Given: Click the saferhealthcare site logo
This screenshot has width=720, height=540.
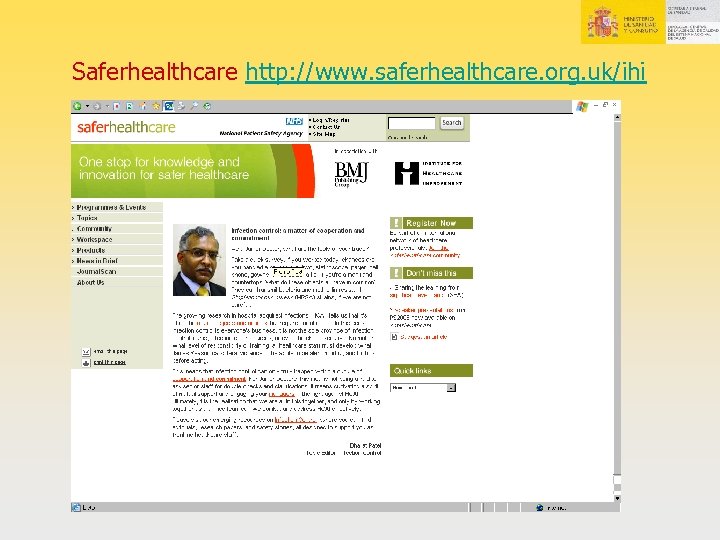Looking at the screenshot, I should click(126, 127).
